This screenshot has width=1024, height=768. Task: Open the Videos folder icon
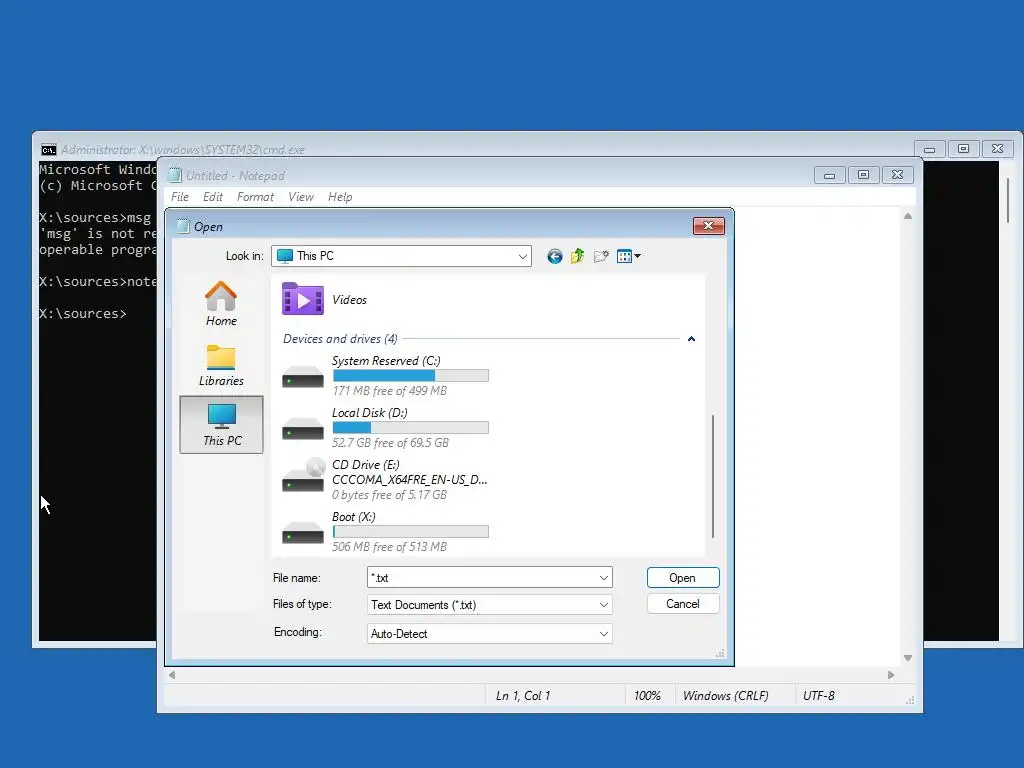[302, 299]
